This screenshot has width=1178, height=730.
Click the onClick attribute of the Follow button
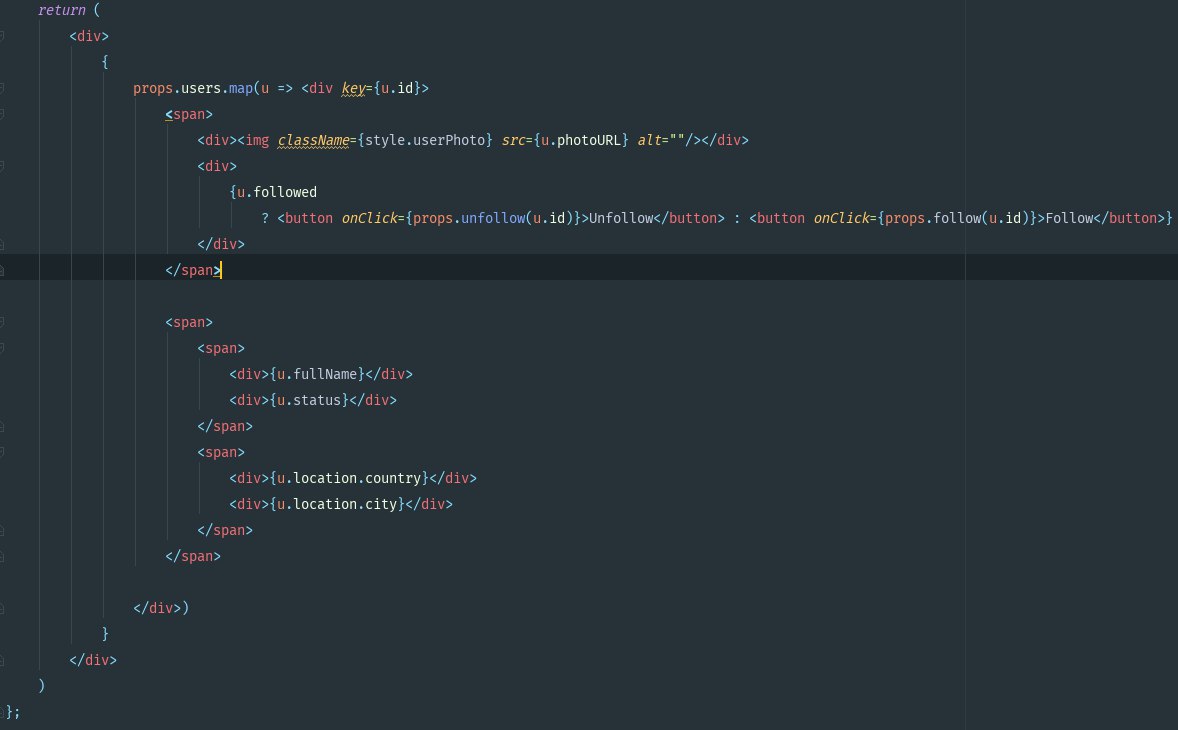(841, 219)
